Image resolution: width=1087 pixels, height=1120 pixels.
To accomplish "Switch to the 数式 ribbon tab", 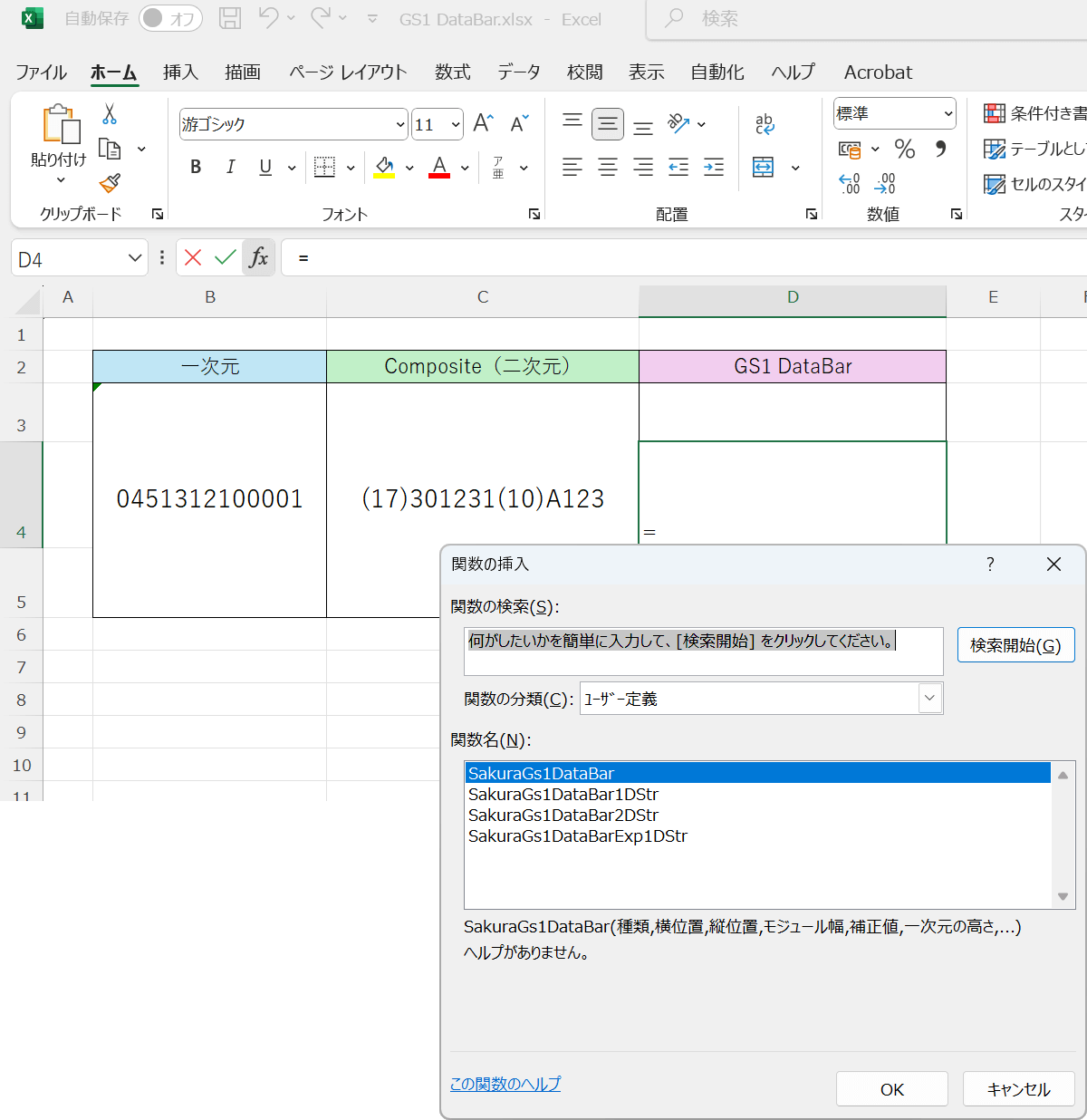I will tap(452, 72).
